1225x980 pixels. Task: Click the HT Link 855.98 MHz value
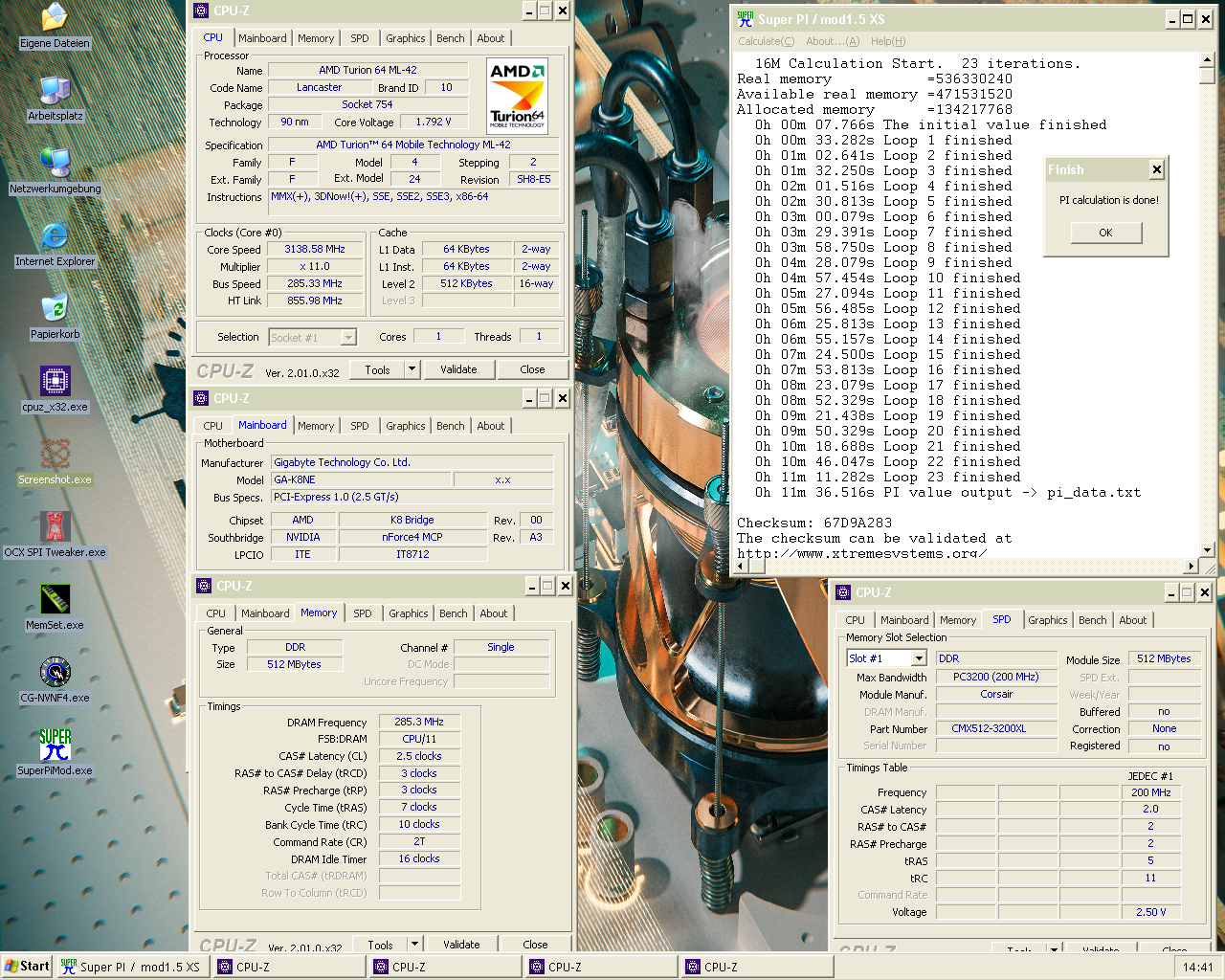coord(314,301)
